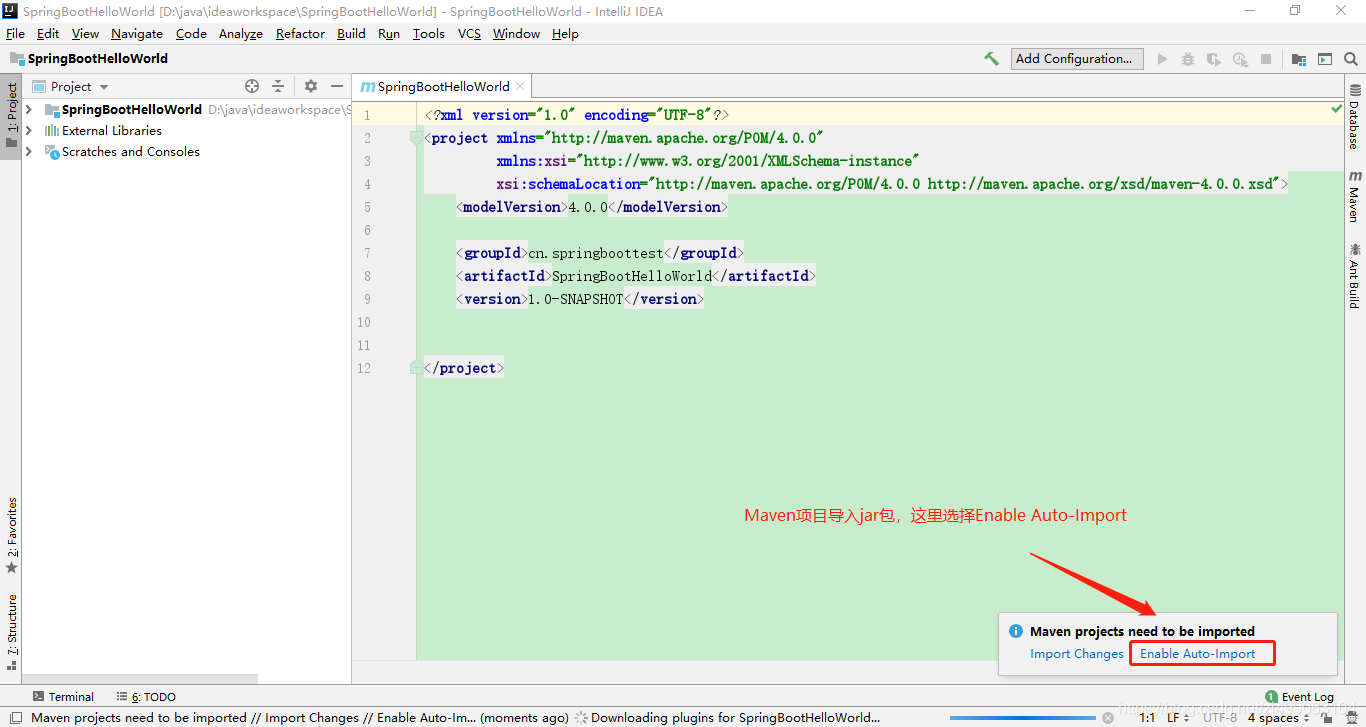
Task: Open the VCS menu
Action: [469, 34]
